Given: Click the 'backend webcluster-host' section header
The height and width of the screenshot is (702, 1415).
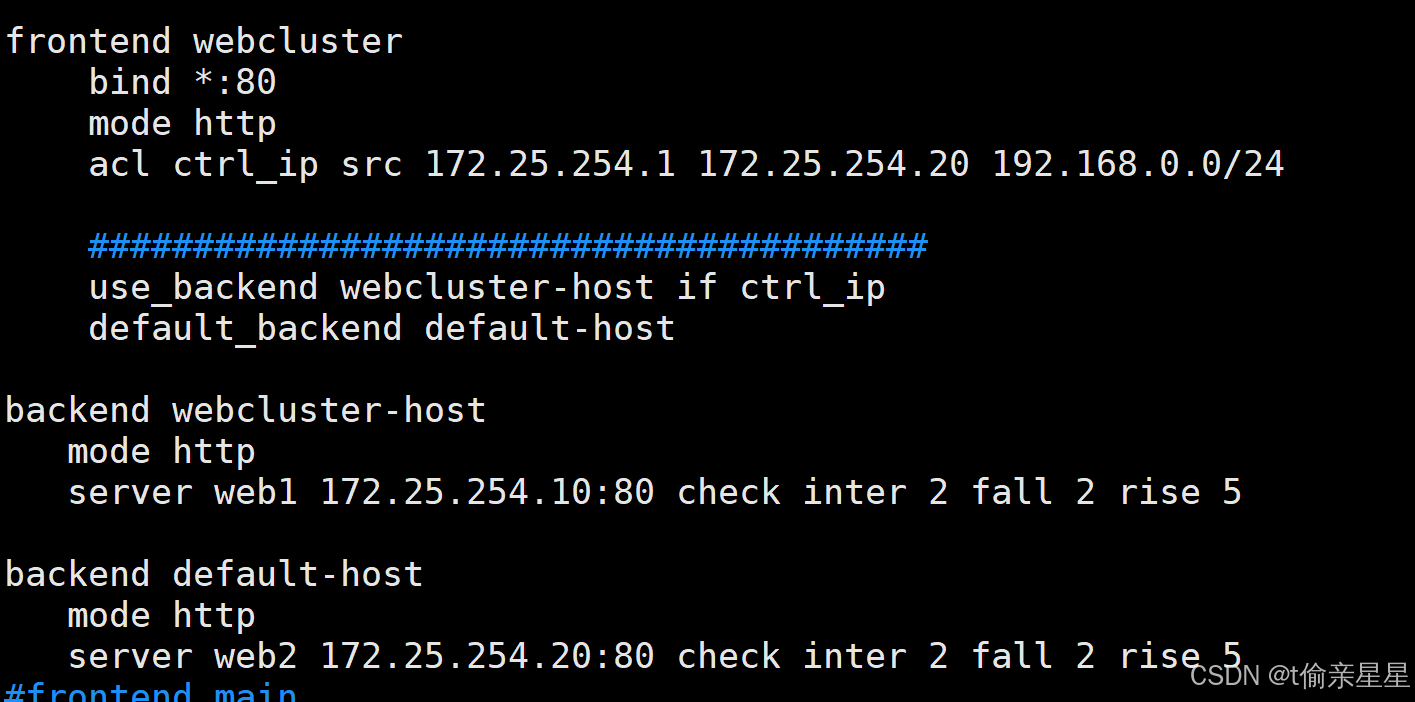Looking at the screenshot, I should click(245, 411).
